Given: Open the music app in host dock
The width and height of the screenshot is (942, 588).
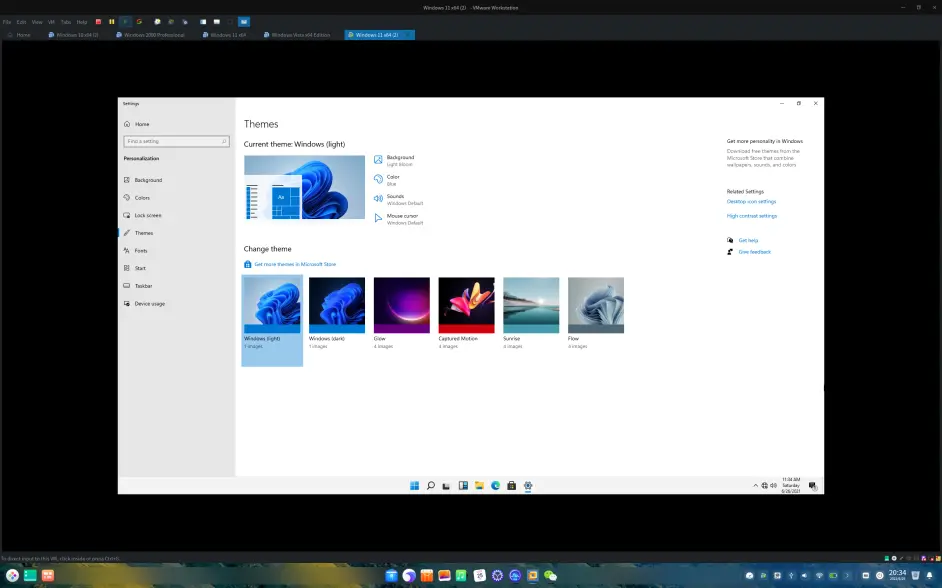Looking at the screenshot, I should coord(461,575).
